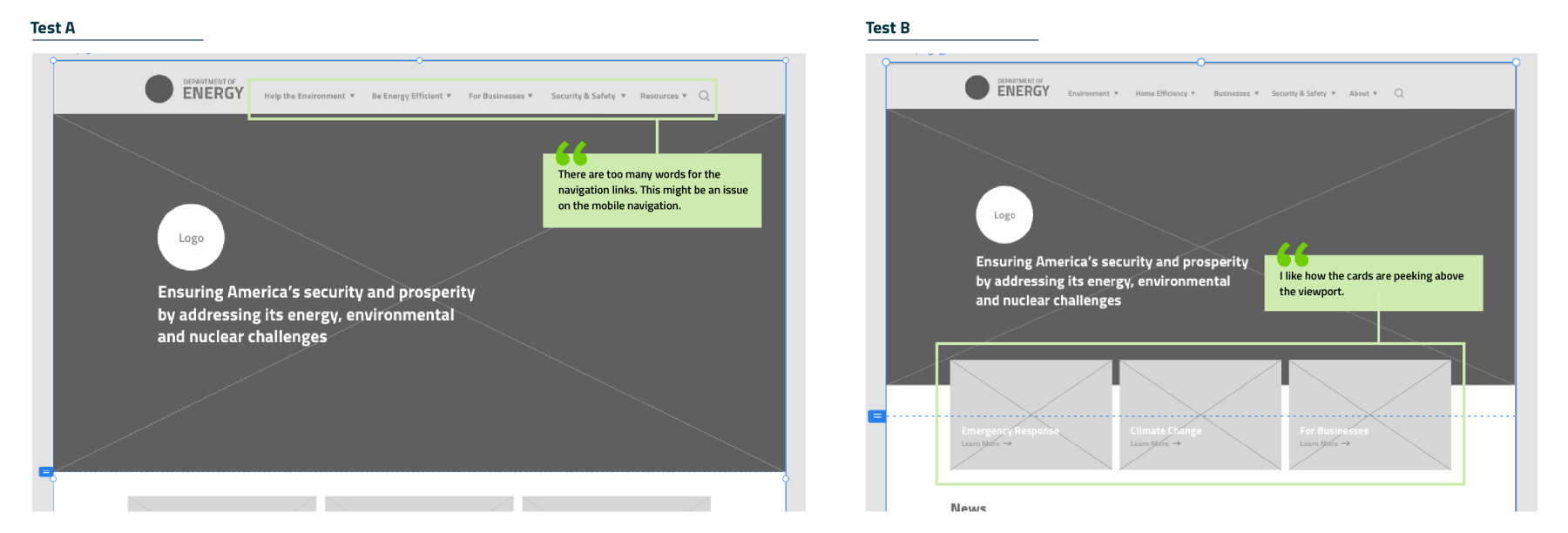Click the white Logo circle in Test A hero
Viewport: 1568px width, 533px height.
(x=191, y=238)
